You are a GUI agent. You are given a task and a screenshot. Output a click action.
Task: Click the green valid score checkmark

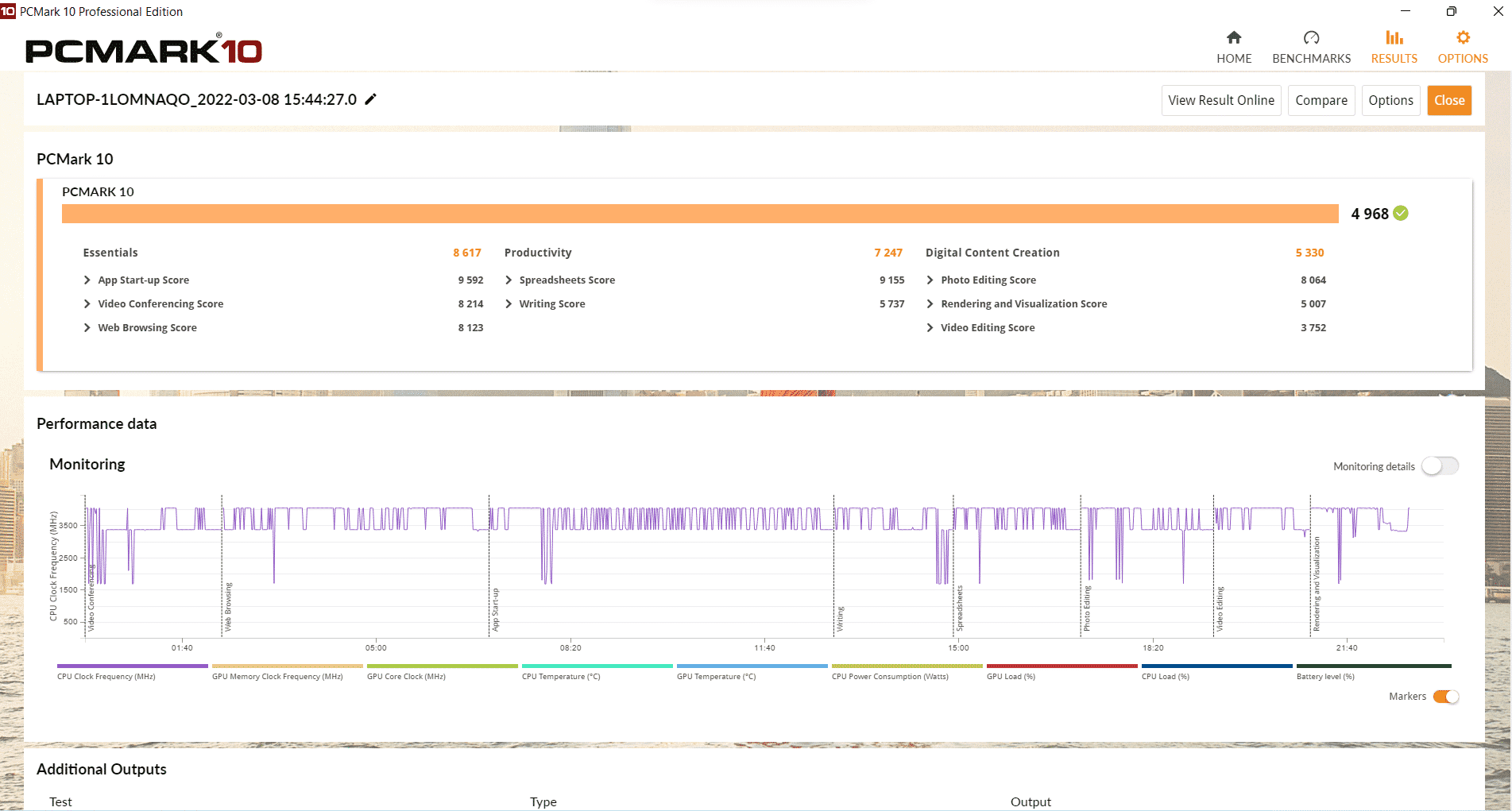[1401, 213]
